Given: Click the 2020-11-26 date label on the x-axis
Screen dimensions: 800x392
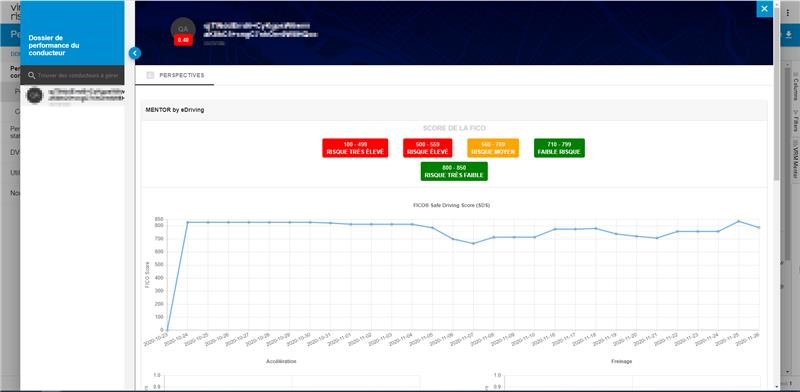Looking at the screenshot, I should click(x=748, y=339).
